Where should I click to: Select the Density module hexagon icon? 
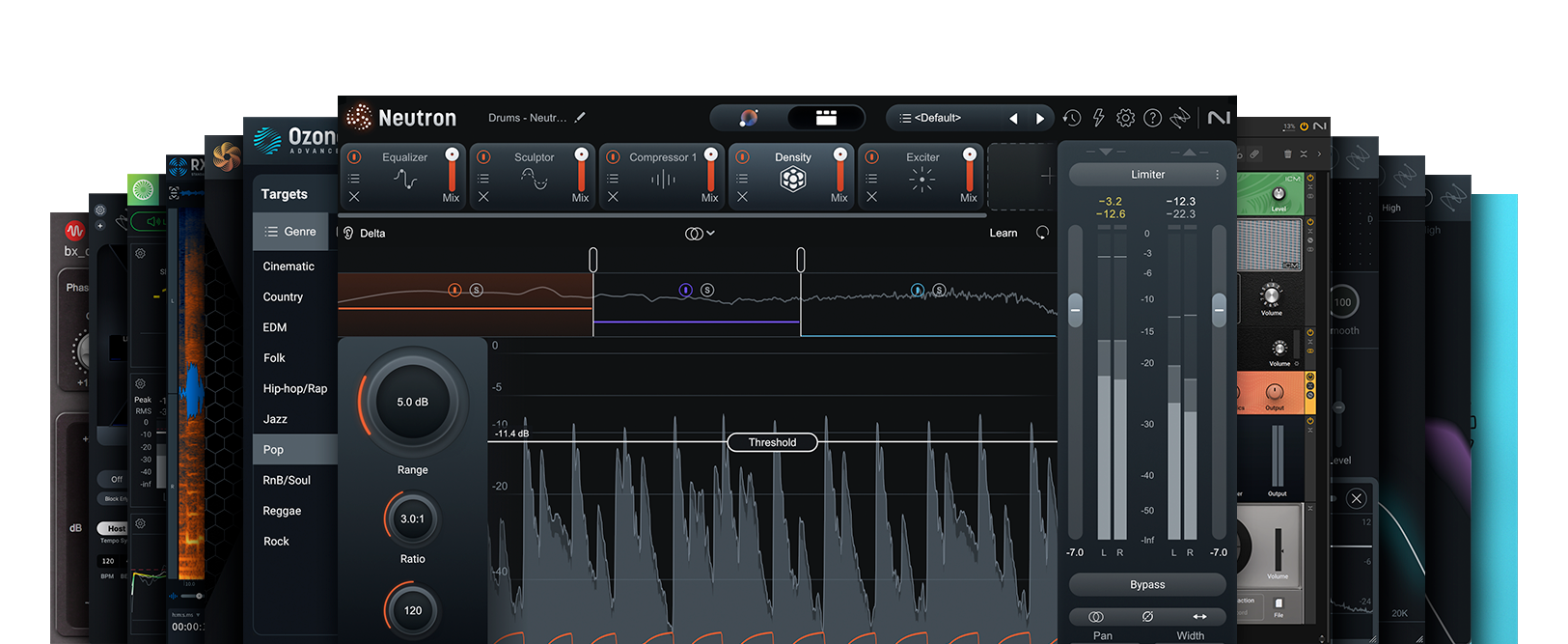[793, 180]
